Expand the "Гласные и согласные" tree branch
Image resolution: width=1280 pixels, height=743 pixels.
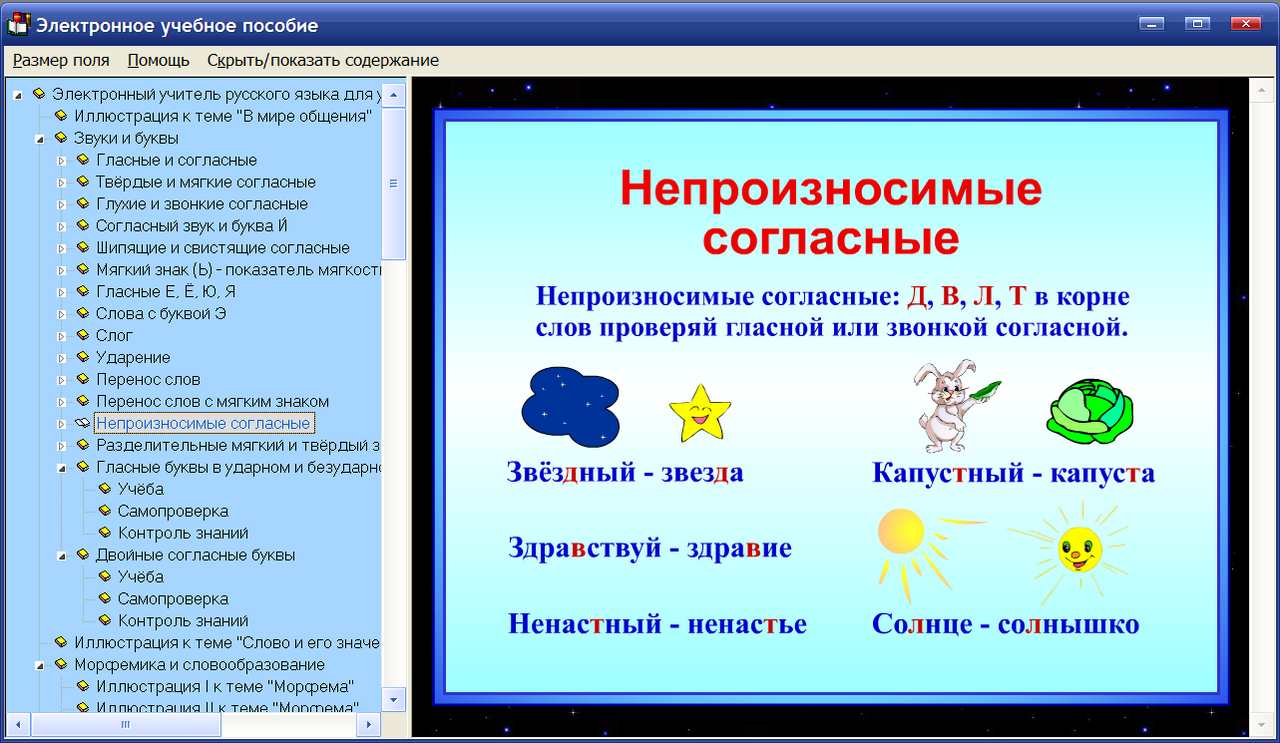pyautogui.click(x=62, y=160)
